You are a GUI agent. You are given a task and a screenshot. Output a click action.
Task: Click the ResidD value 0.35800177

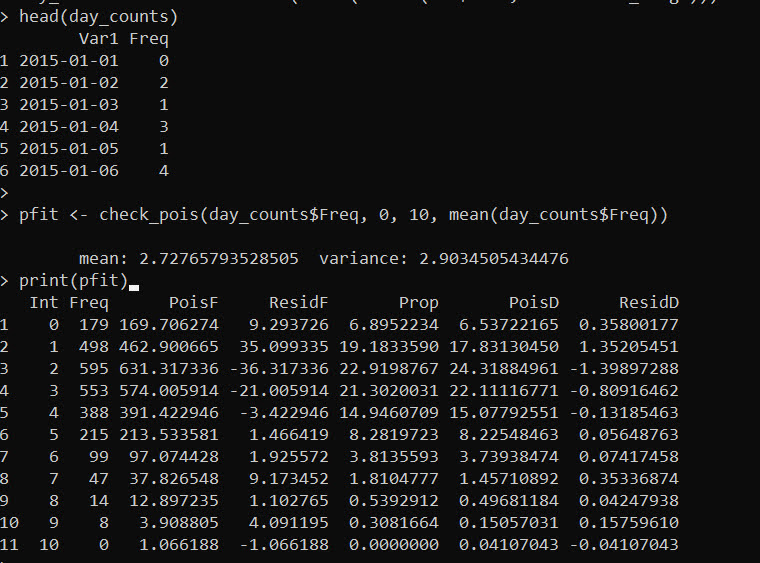(x=629, y=325)
